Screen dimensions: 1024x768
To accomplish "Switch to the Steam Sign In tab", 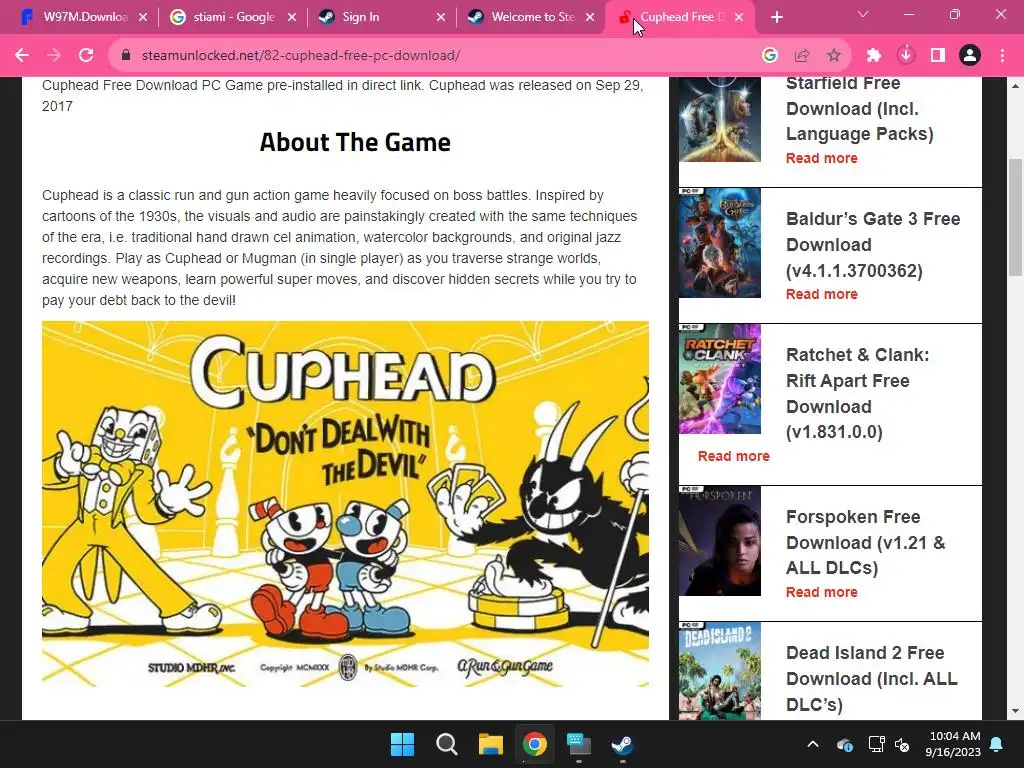I will [x=382, y=17].
